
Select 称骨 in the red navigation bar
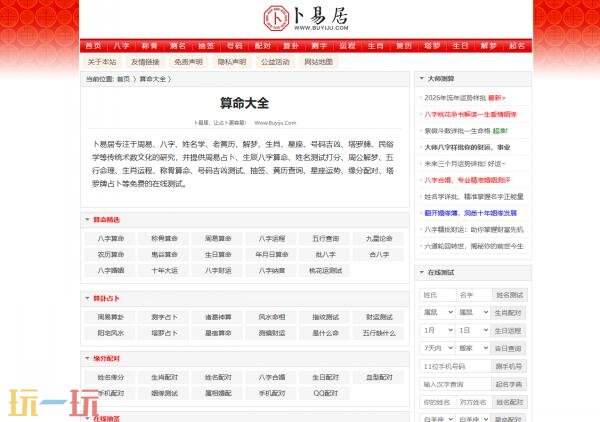[x=150, y=46]
